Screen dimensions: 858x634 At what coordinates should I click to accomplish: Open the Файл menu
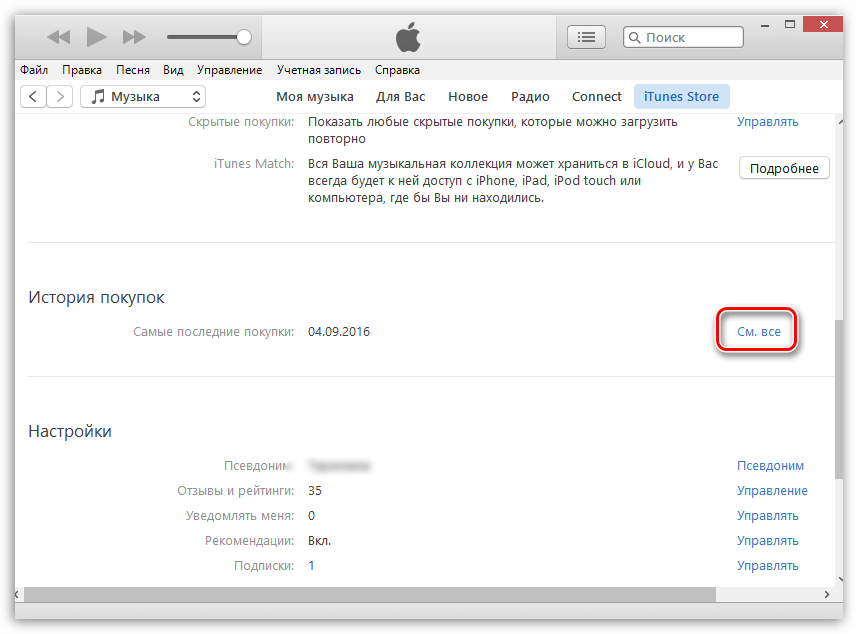[34, 70]
